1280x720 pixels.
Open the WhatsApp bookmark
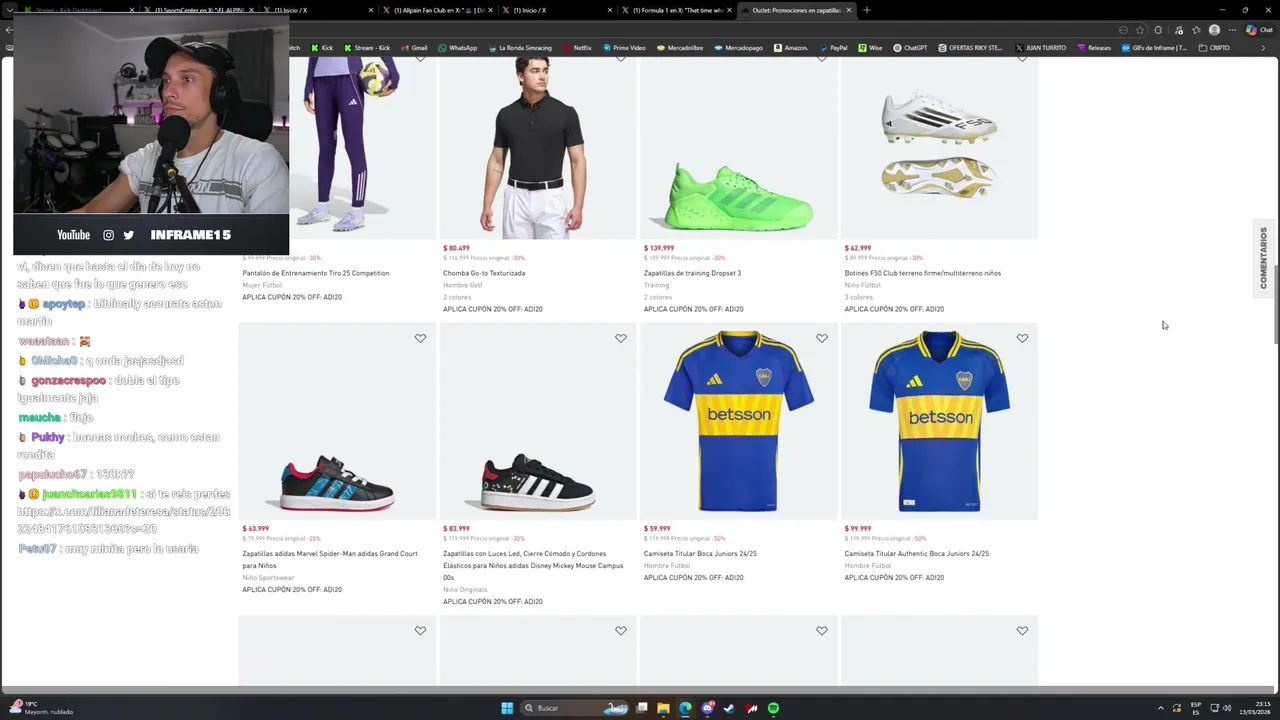[x=458, y=48]
